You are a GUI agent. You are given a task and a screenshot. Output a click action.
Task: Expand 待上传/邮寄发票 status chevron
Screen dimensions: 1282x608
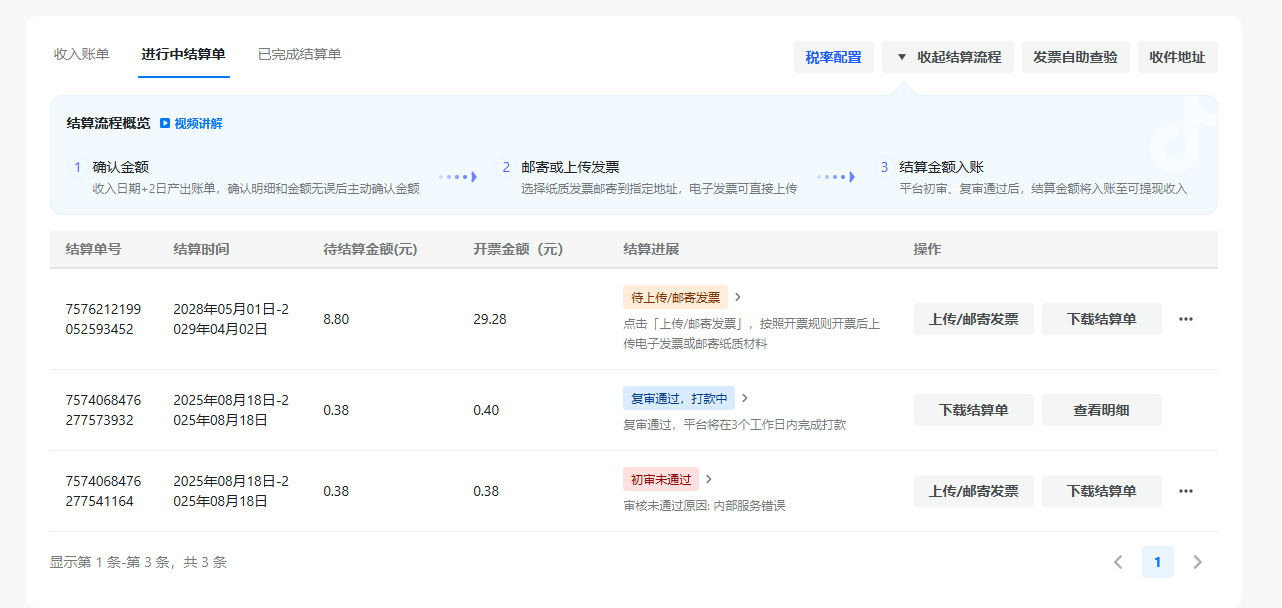(x=738, y=297)
